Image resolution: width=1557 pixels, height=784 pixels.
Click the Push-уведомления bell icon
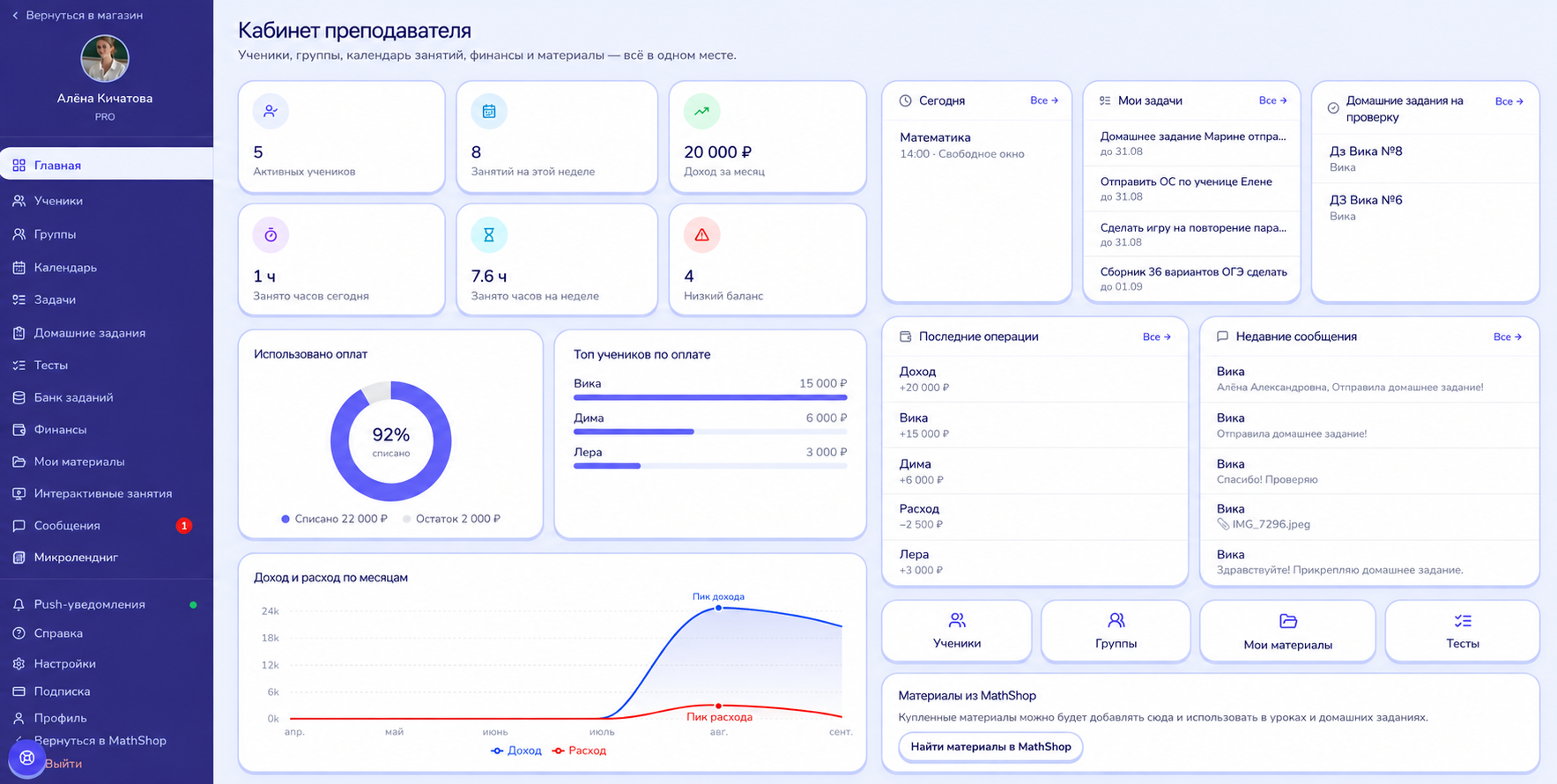pos(19,604)
